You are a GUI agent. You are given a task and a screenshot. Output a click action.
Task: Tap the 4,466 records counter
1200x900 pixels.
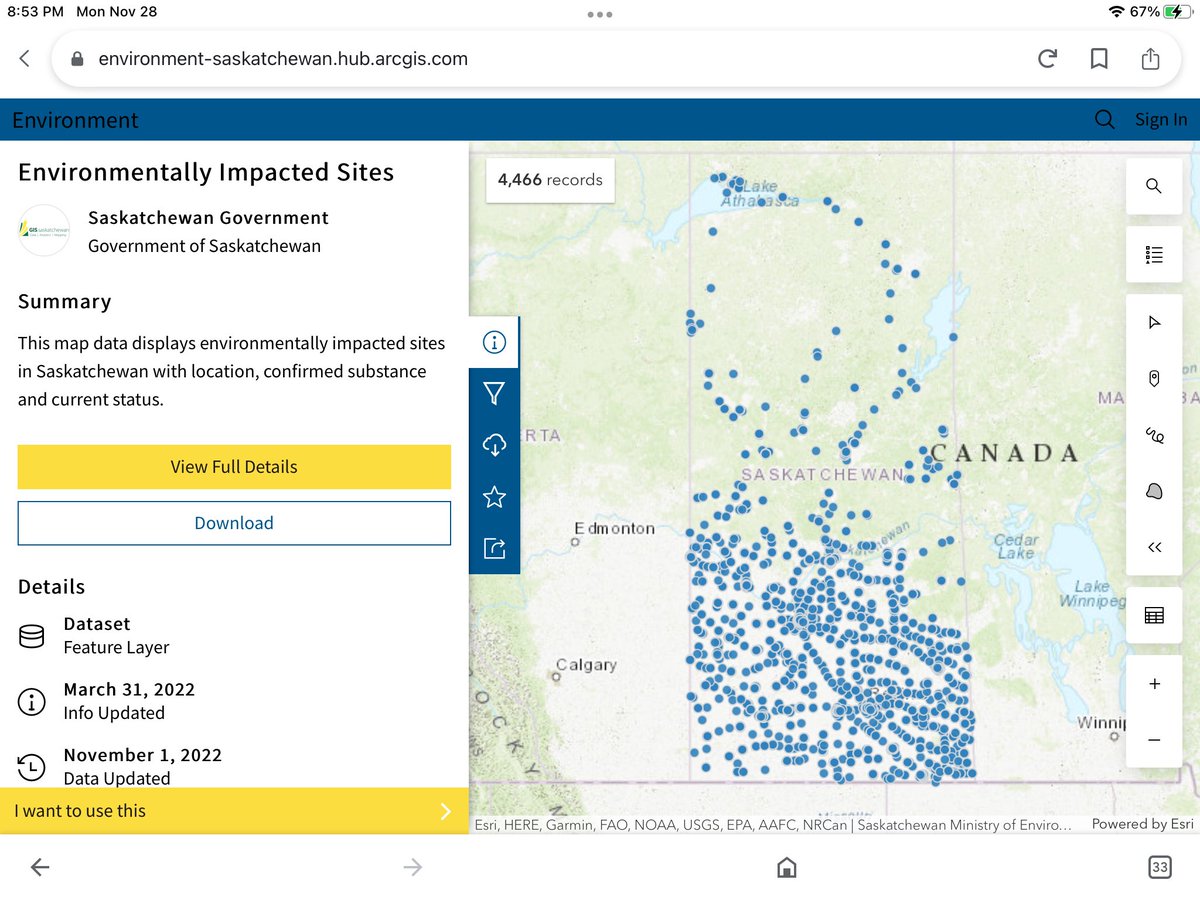(550, 180)
